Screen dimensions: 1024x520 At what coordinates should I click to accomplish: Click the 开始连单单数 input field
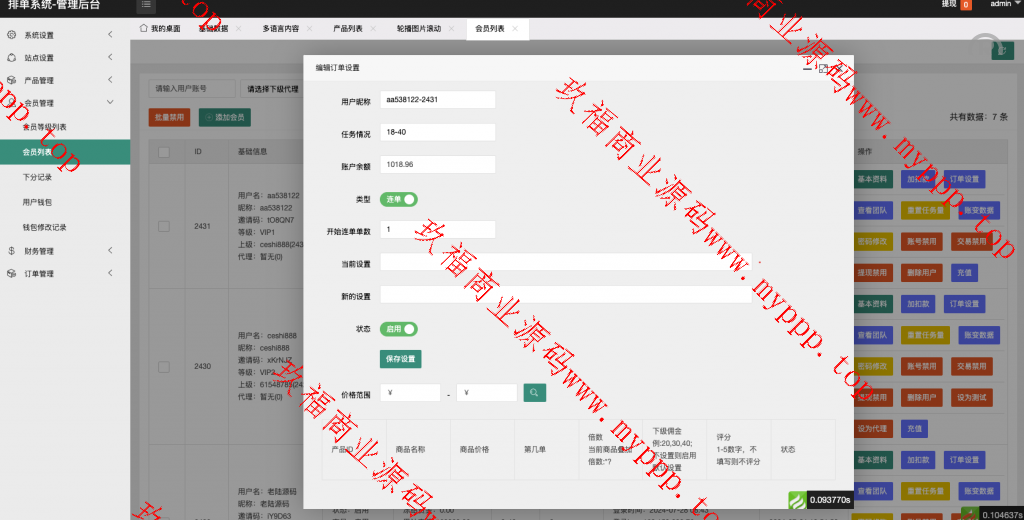[438, 229]
